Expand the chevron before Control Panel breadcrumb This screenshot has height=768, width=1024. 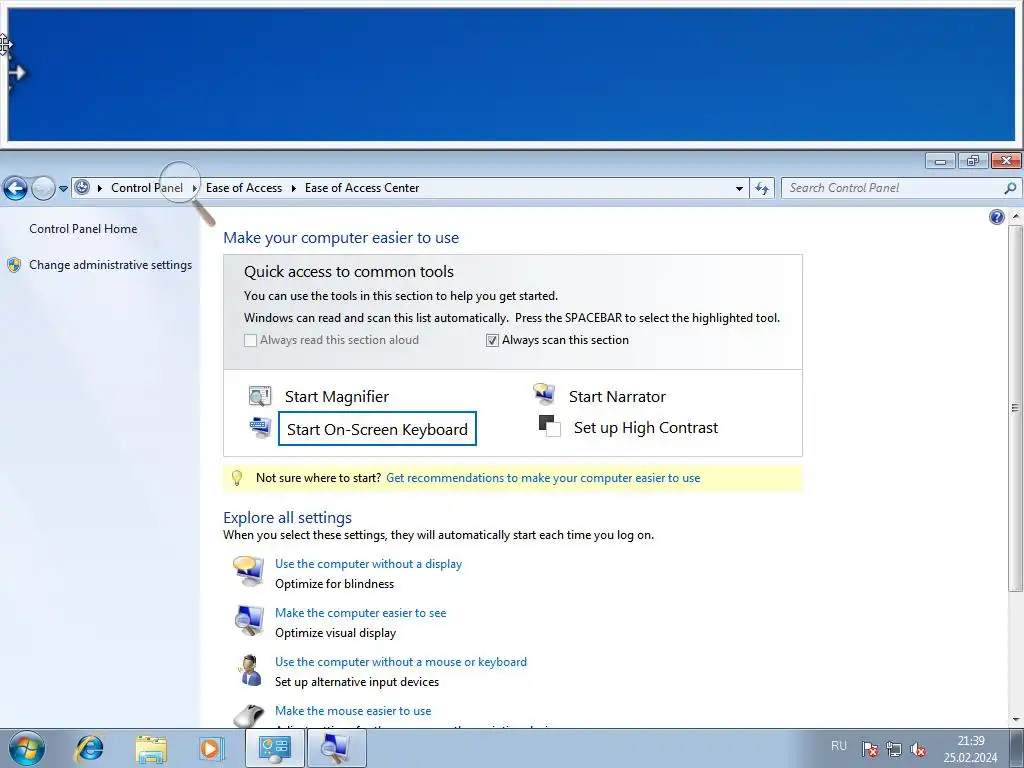[100, 188]
